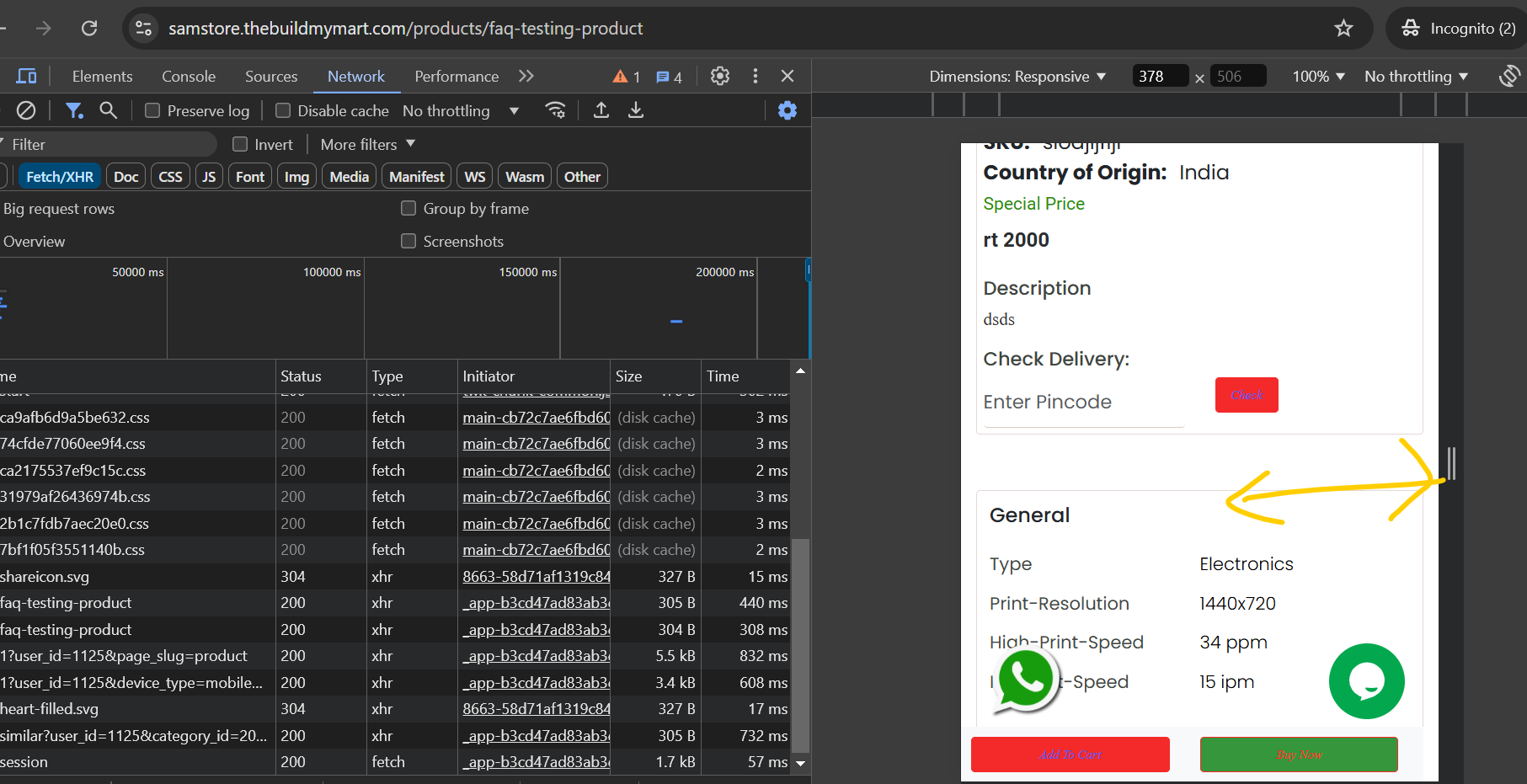The image size is (1527, 784).
Task: Close the DevTools panel
Action: tap(788, 76)
